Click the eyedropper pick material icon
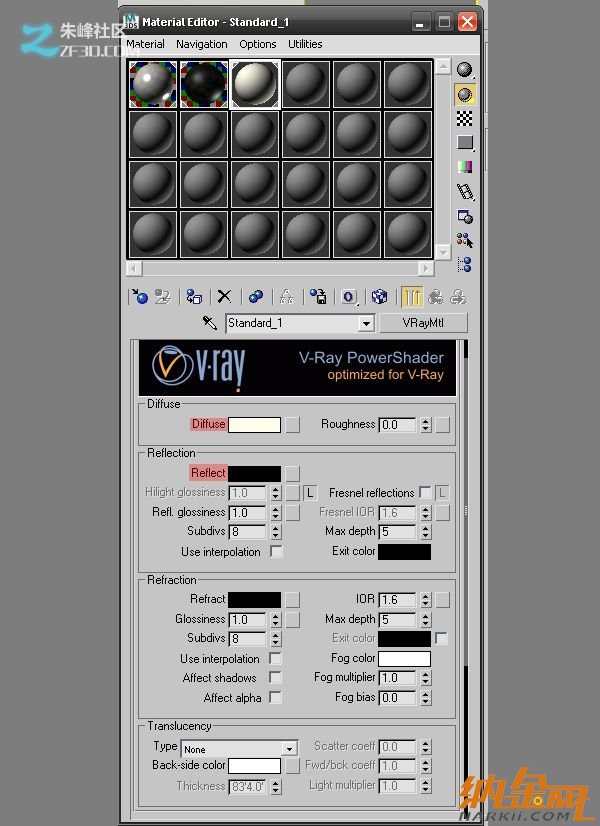Screen dimensions: 600x826 (x=210, y=322)
